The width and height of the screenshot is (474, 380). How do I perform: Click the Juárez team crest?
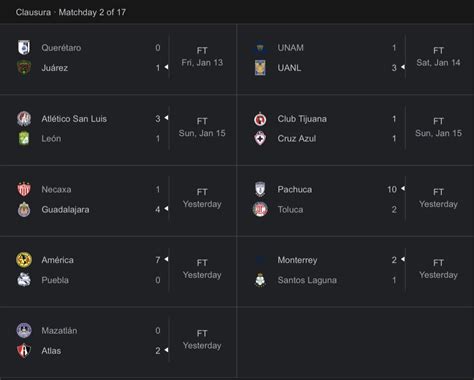24,68
